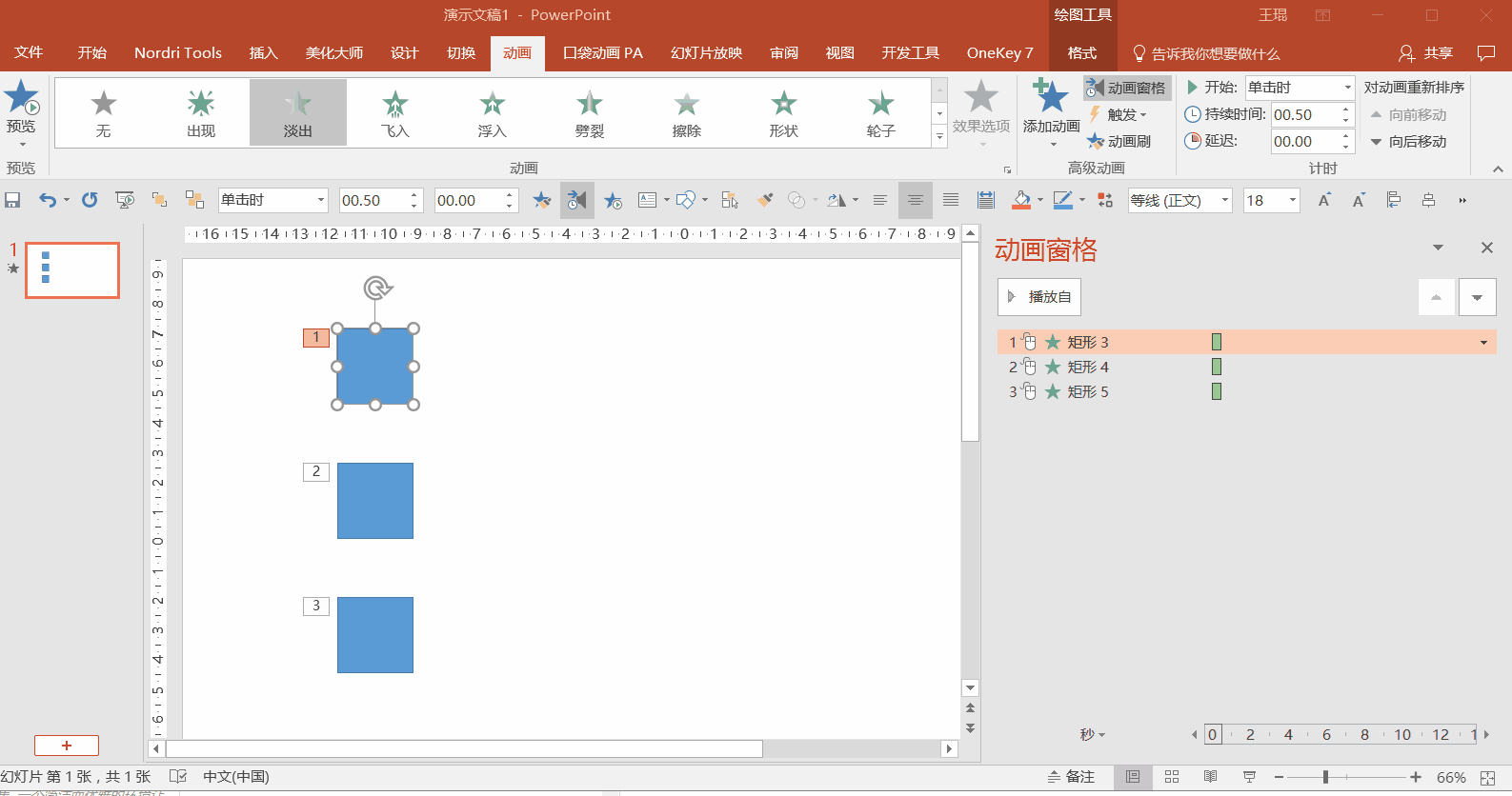
Task: Open the 切换 transitions tab
Action: pyautogui.click(x=461, y=53)
